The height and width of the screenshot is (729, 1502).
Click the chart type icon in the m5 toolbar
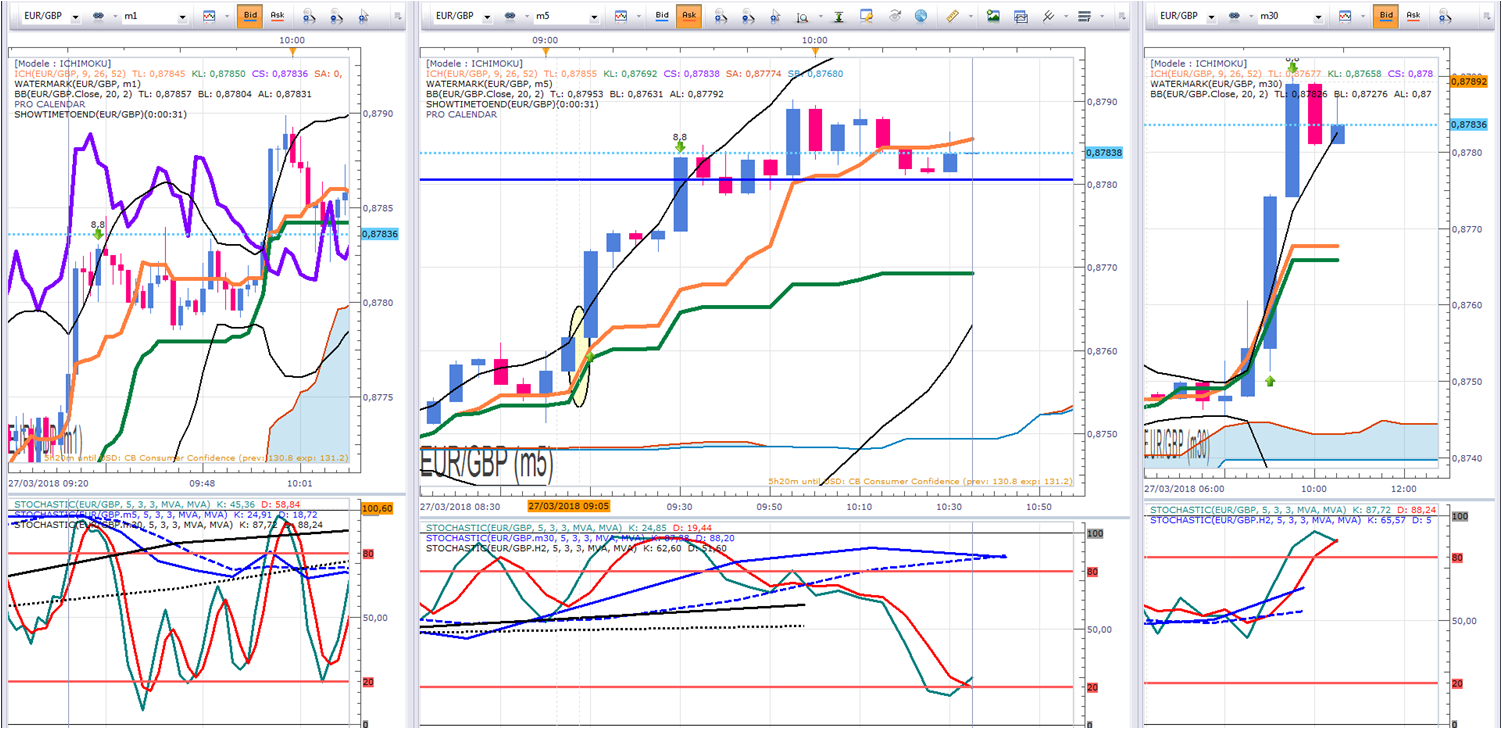click(x=620, y=16)
